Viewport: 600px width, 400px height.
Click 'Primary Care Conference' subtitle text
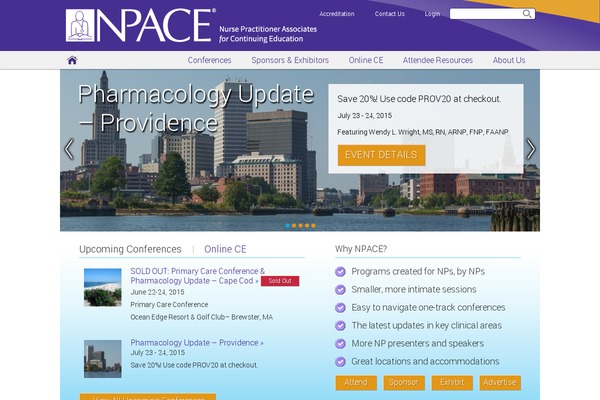click(169, 305)
